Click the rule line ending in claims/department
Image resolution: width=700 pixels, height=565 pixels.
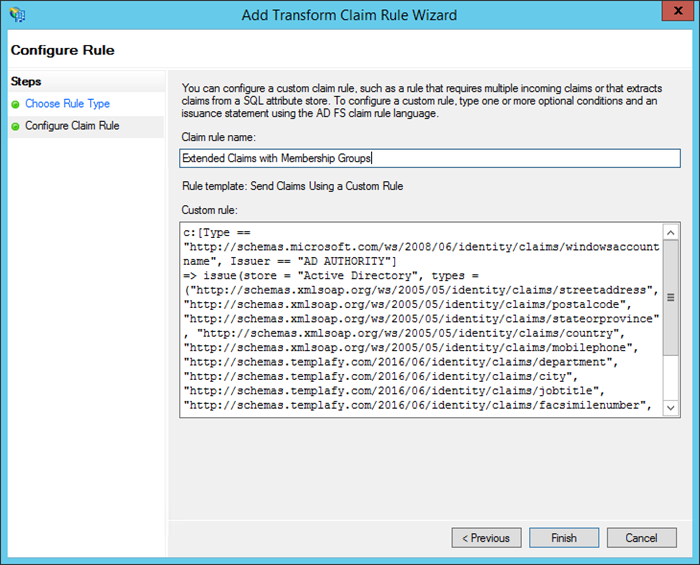tap(401, 362)
